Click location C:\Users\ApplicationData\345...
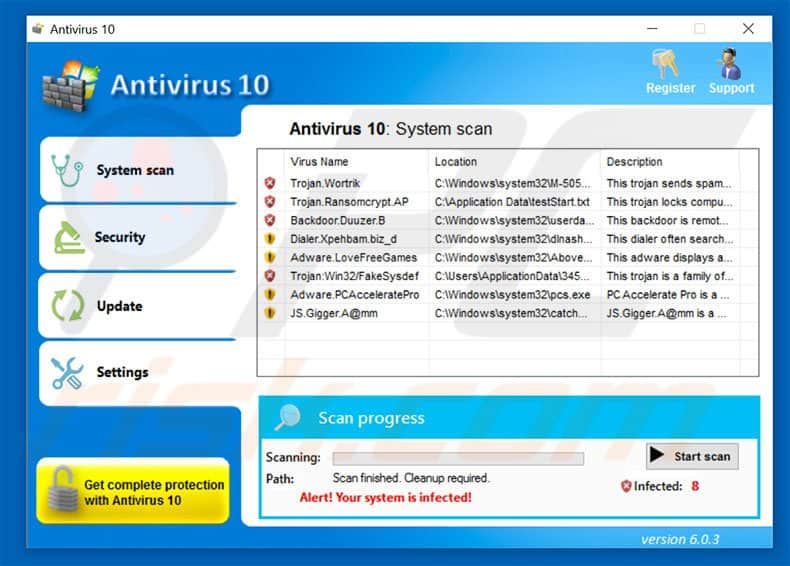 (x=512, y=276)
